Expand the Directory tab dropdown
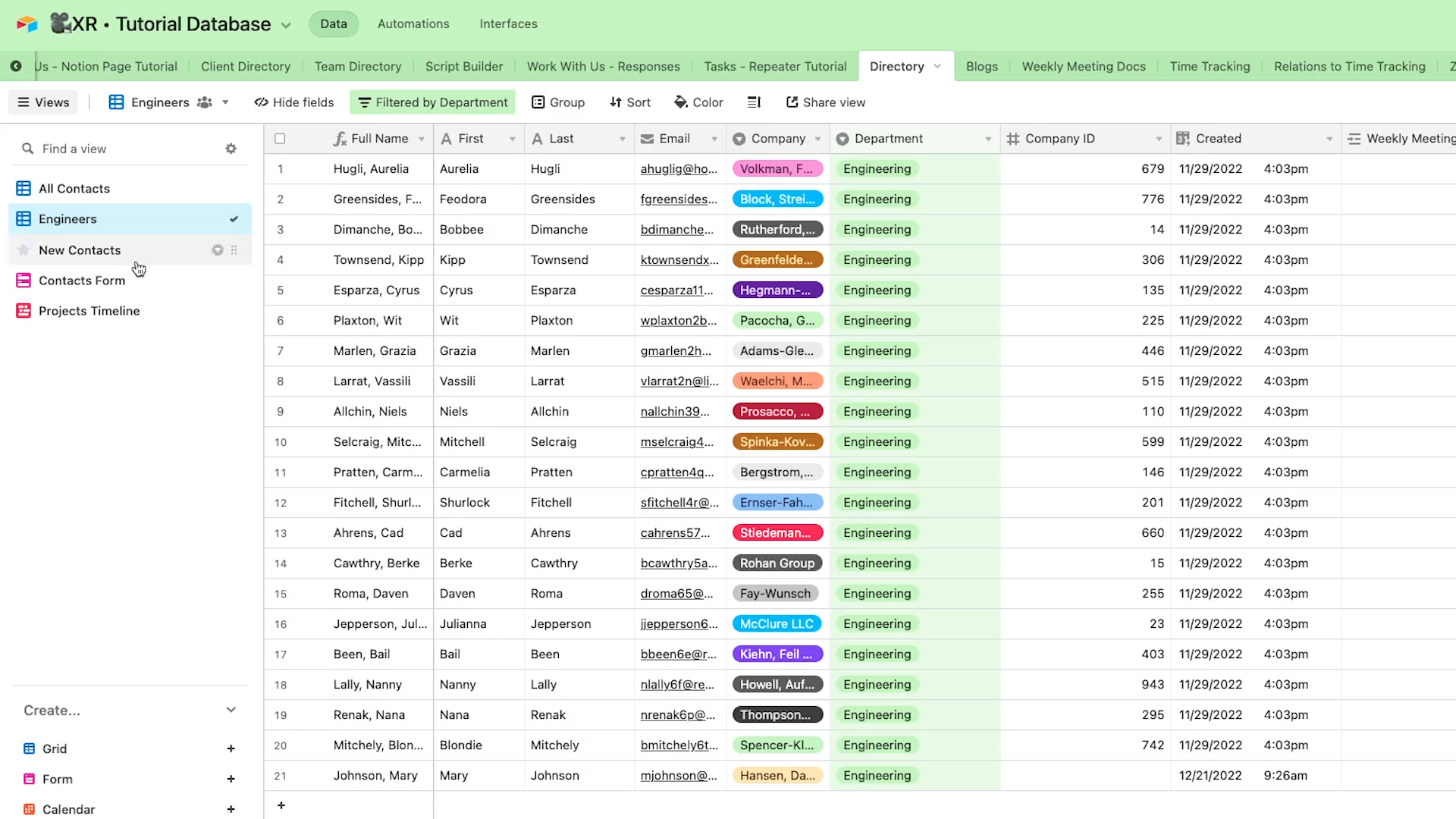The height and width of the screenshot is (819, 1456). (x=937, y=67)
